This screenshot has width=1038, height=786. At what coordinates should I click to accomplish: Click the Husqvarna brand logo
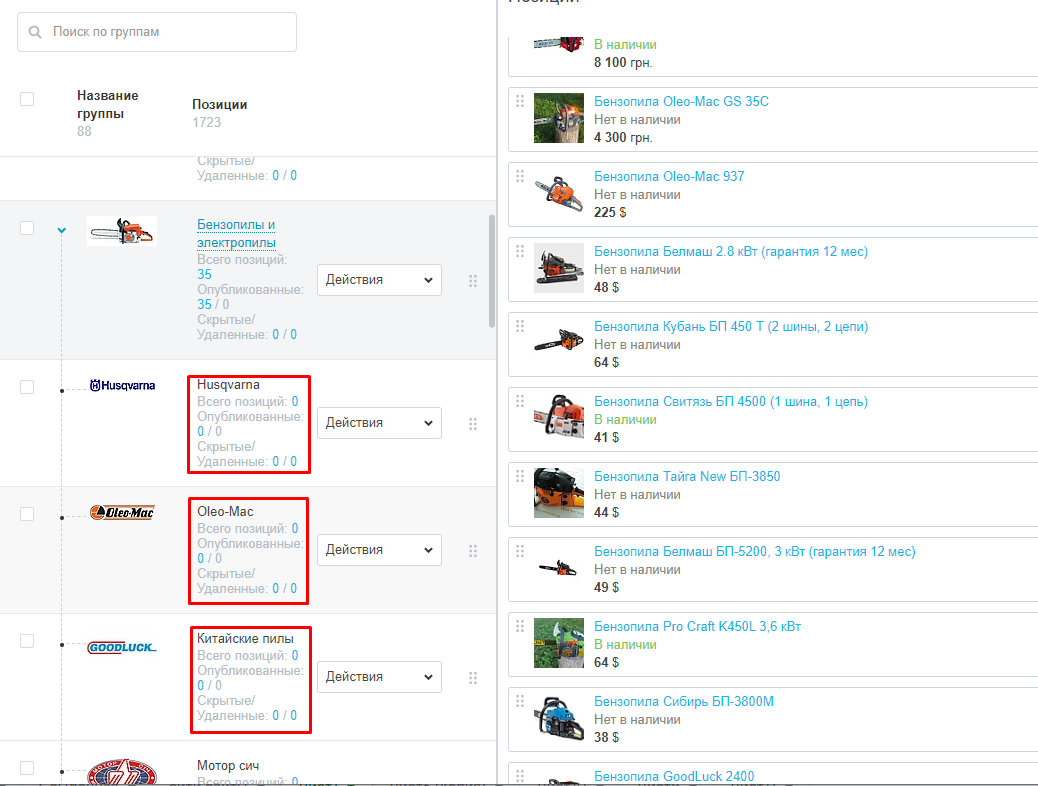click(122, 385)
